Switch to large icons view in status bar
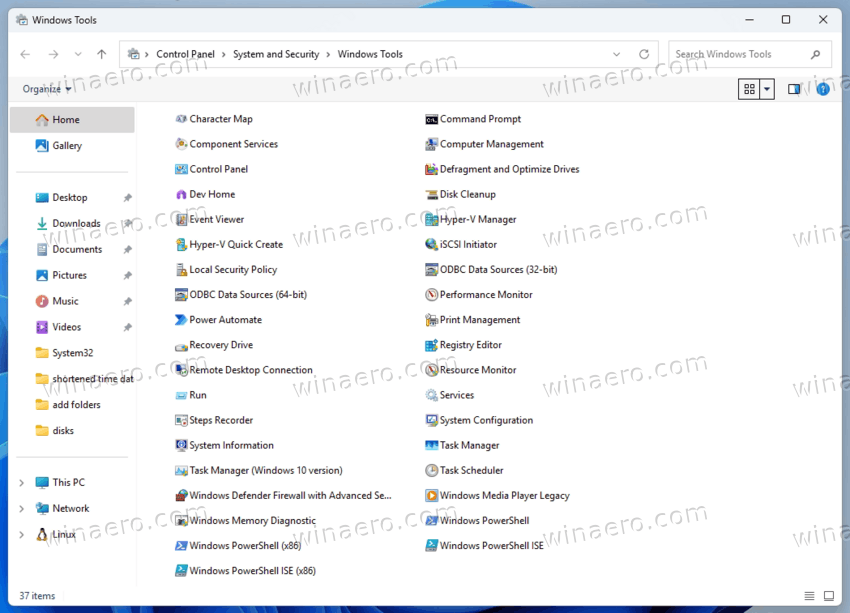850x613 pixels. click(829, 596)
